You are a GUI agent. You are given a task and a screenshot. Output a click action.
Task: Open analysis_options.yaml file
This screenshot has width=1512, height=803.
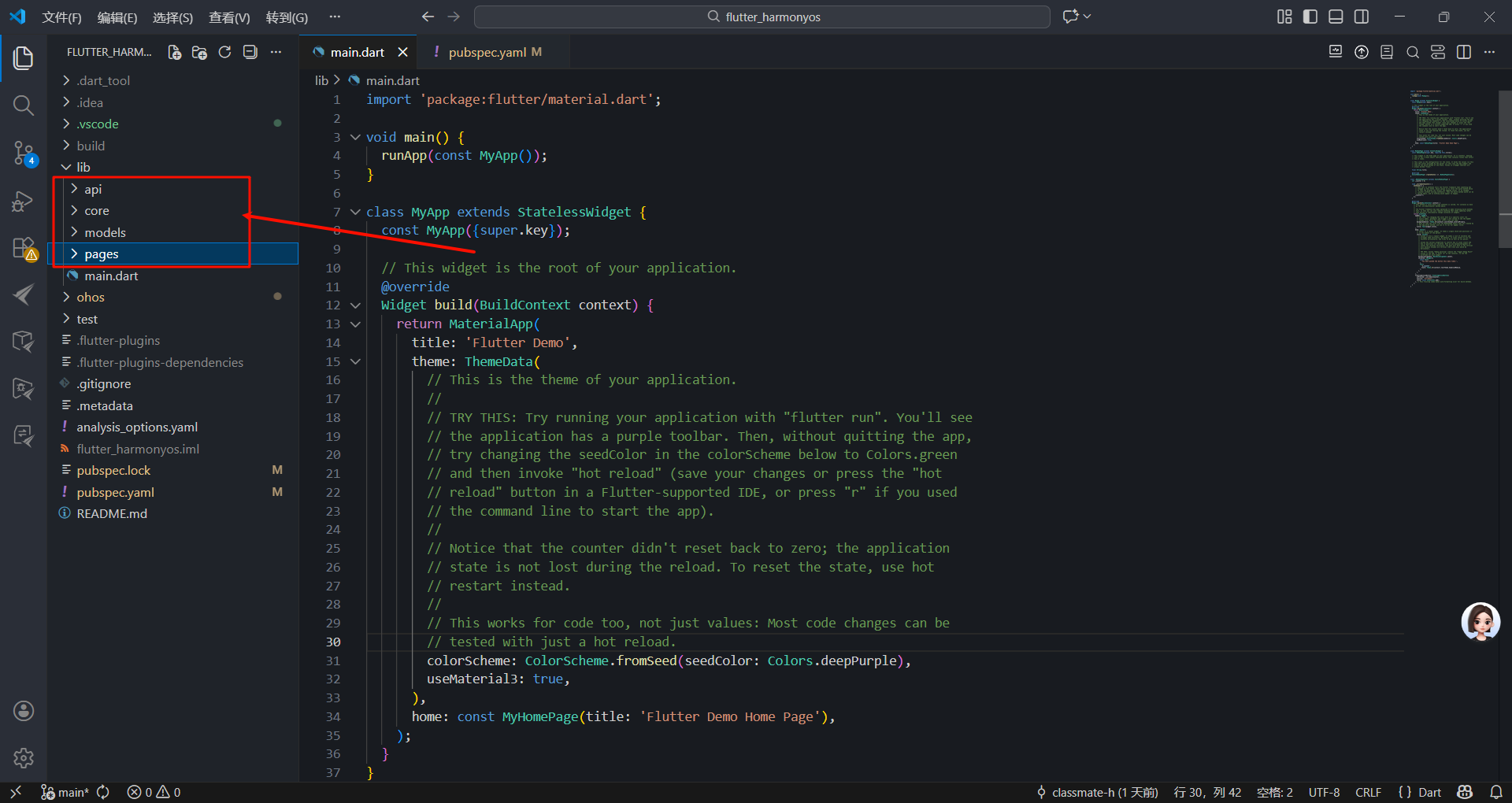173,427
